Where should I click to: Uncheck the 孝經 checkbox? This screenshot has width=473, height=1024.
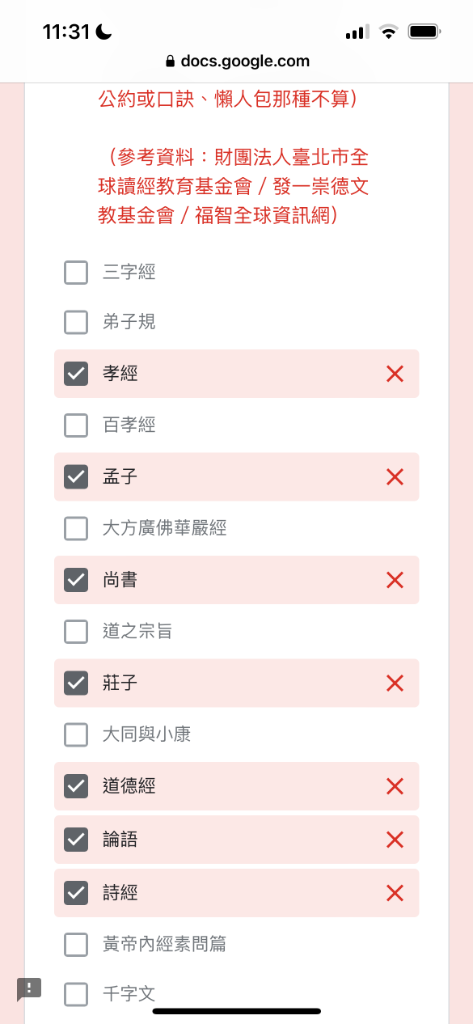[x=76, y=374]
